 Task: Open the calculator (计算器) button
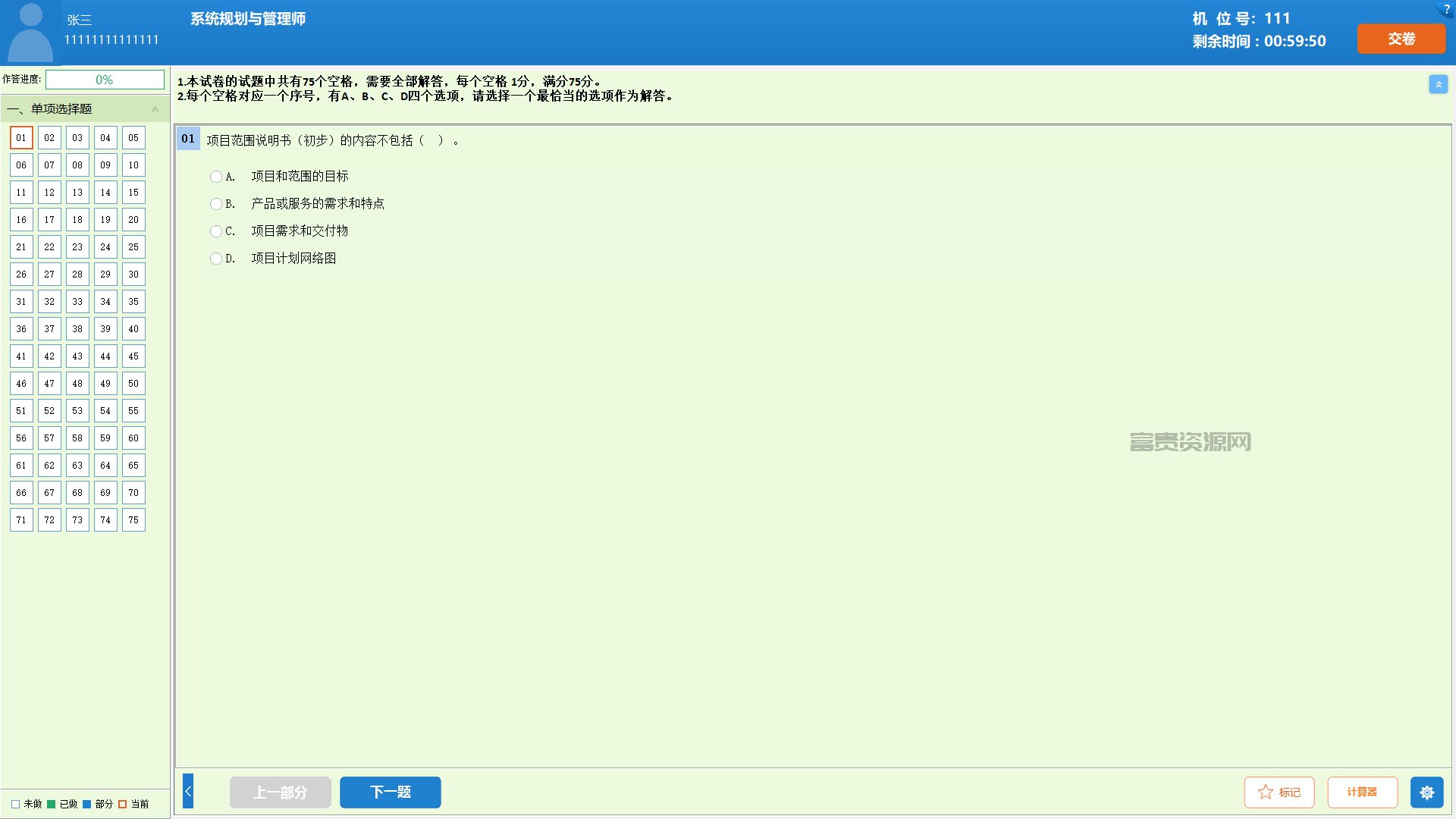tap(1362, 792)
